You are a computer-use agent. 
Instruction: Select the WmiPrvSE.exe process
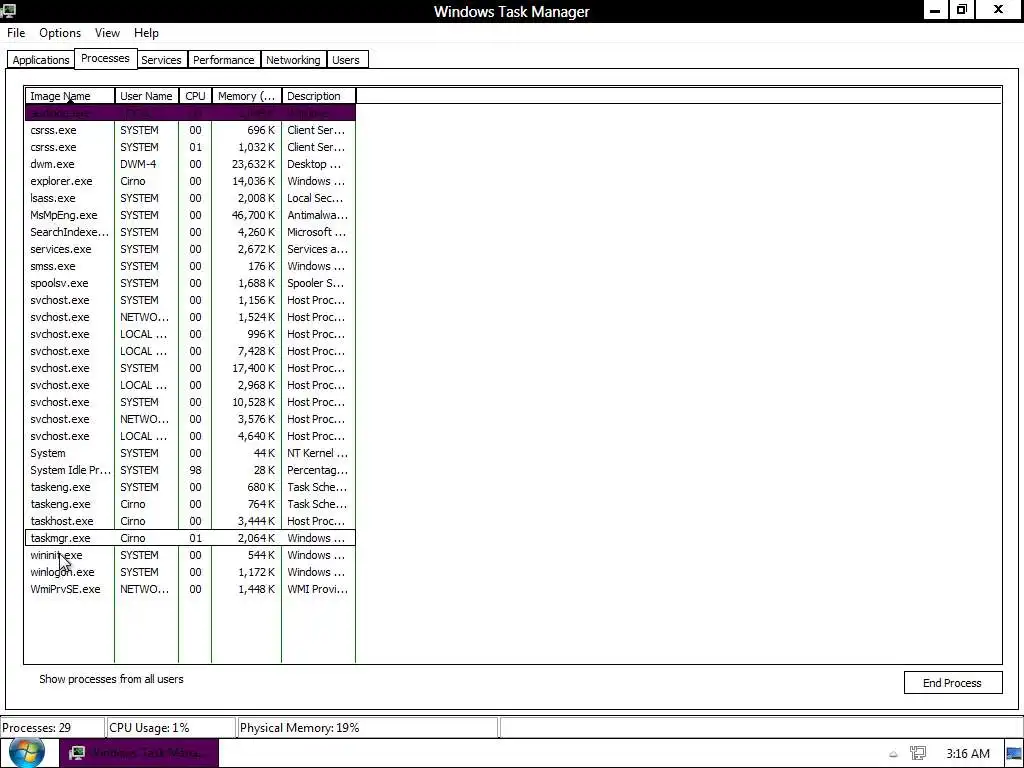(x=190, y=588)
